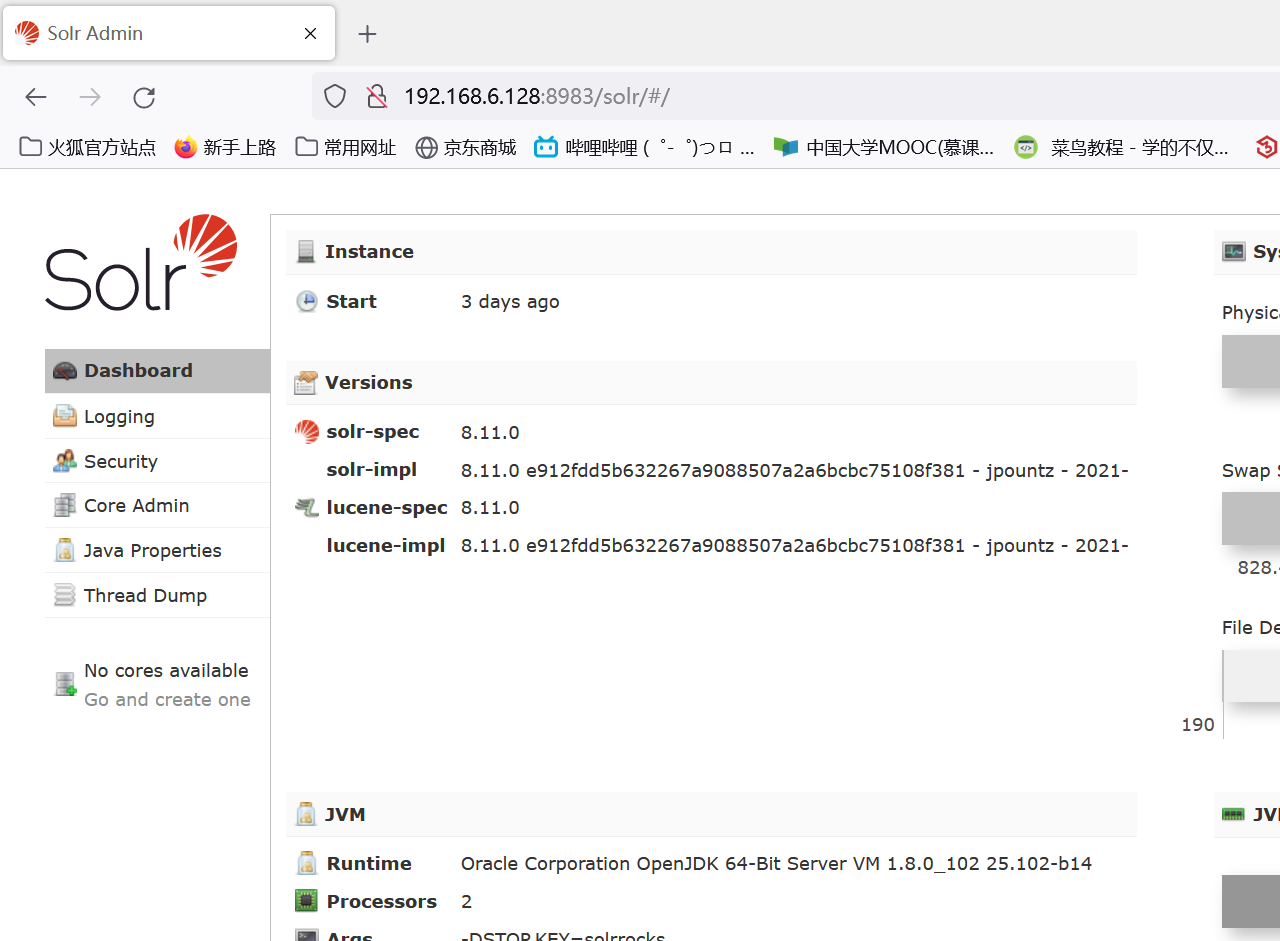Click the Processors value 2
Viewport: 1280px width, 941px height.
(x=467, y=902)
